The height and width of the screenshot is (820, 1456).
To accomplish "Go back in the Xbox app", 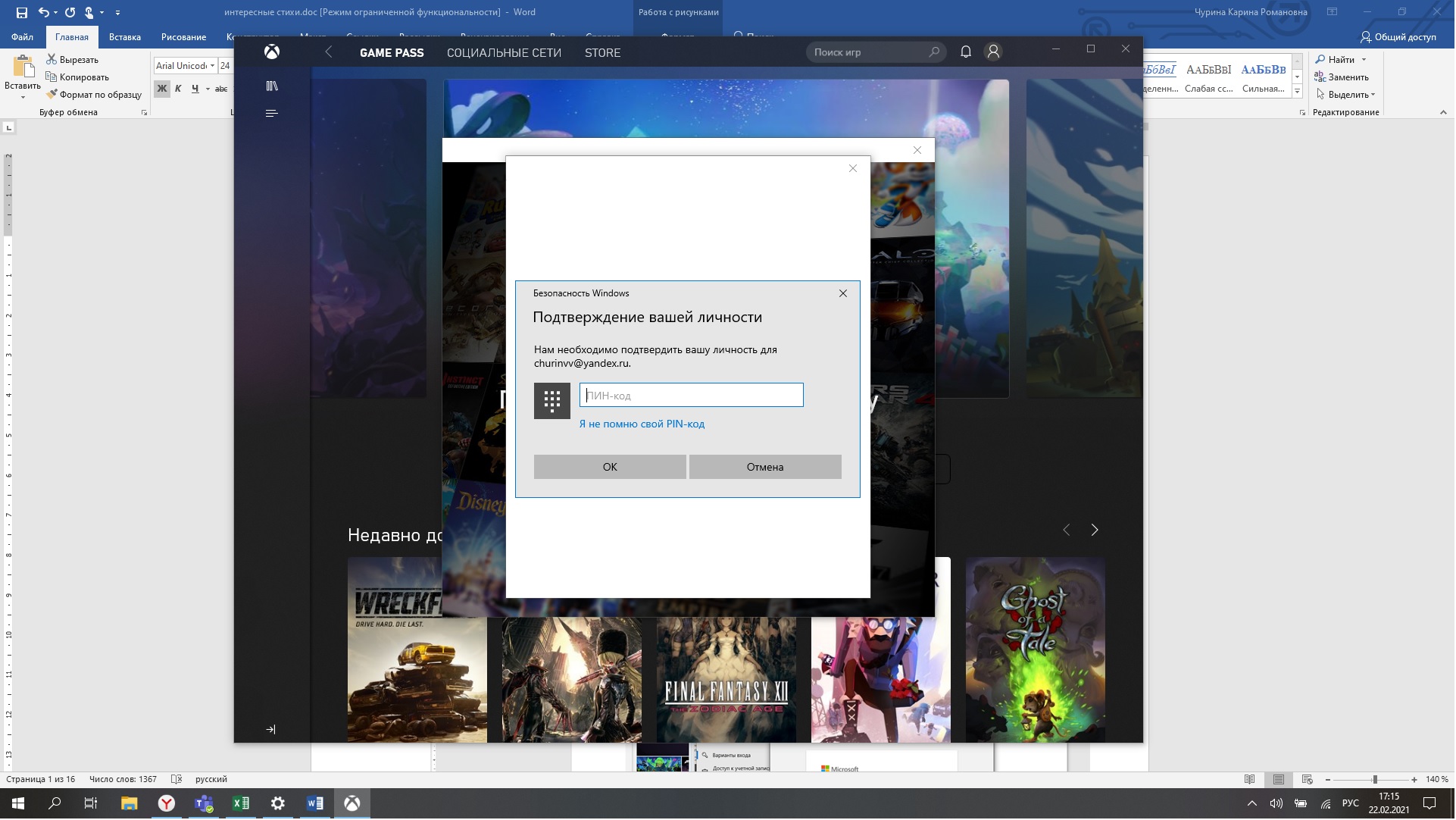I will 329,52.
